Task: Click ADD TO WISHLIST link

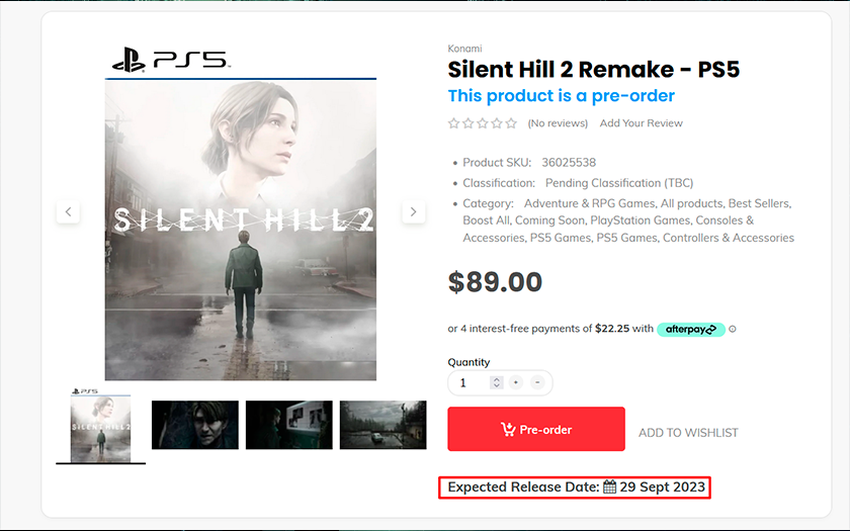Action: pos(688,433)
